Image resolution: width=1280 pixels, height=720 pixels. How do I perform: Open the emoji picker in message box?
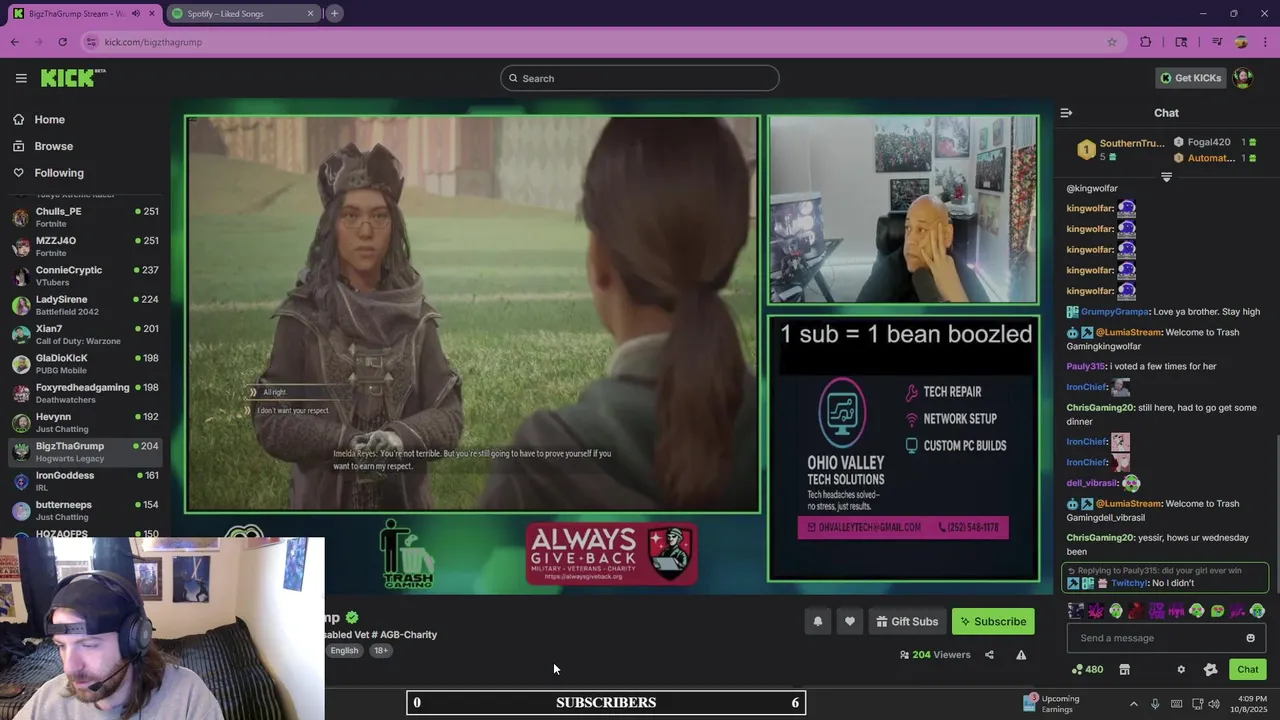pyautogui.click(x=1250, y=638)
